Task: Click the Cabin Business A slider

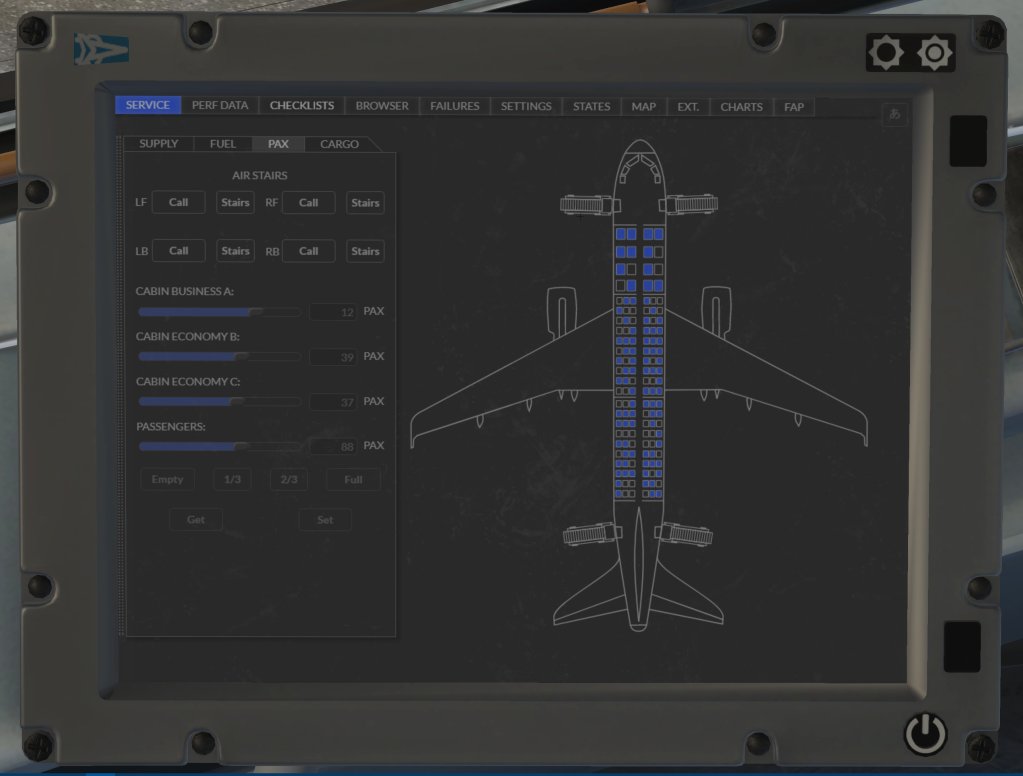Action: pyautogui.click(x=219, y=312)
